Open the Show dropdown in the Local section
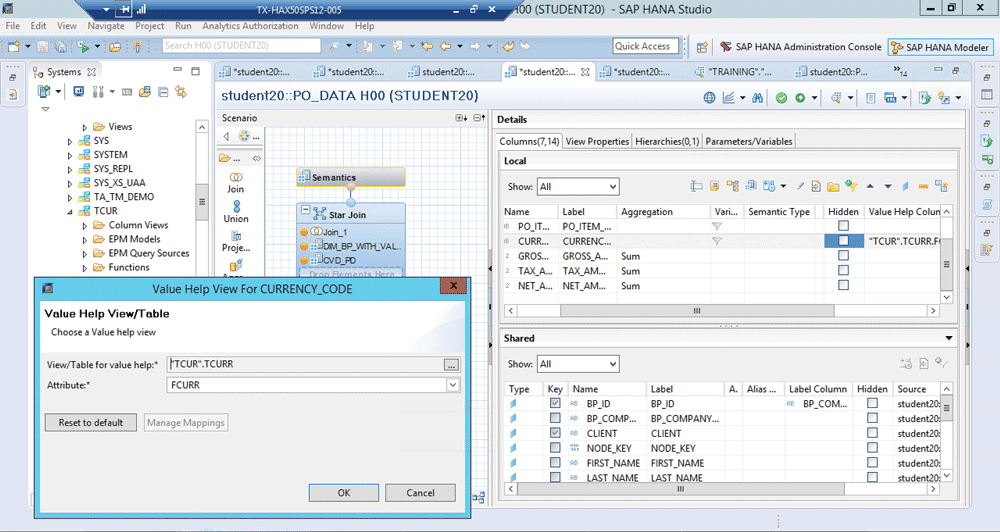Screen dimensions: 1000x532 pos(578,187)
